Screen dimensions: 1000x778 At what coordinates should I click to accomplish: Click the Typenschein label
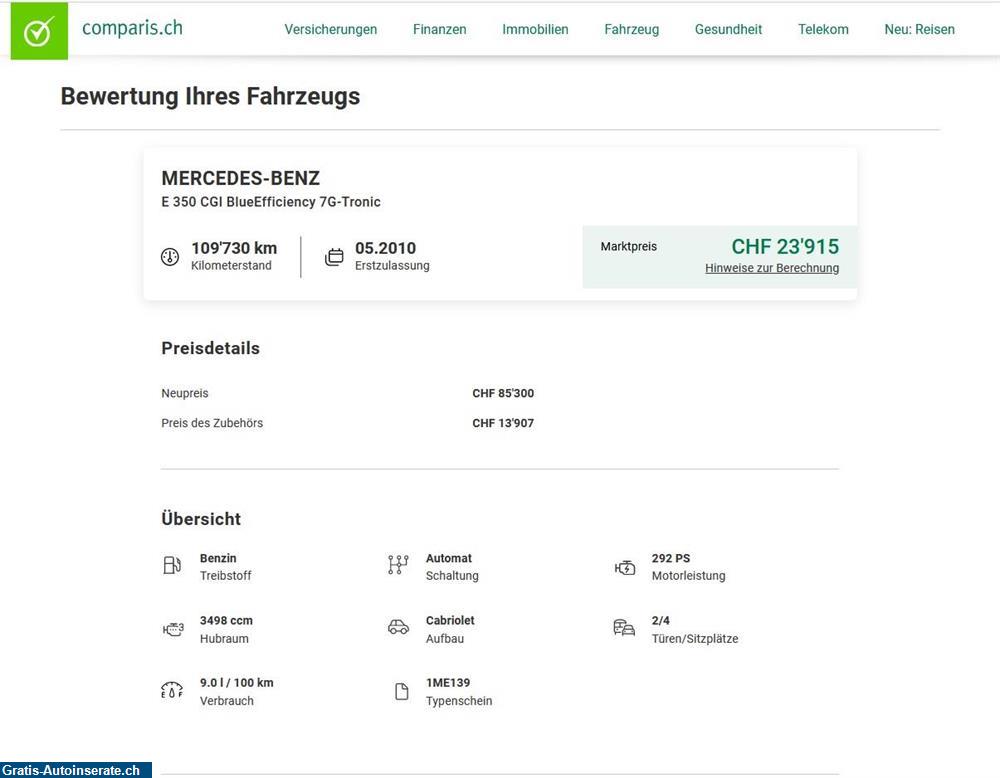click(x=459, y=701)
